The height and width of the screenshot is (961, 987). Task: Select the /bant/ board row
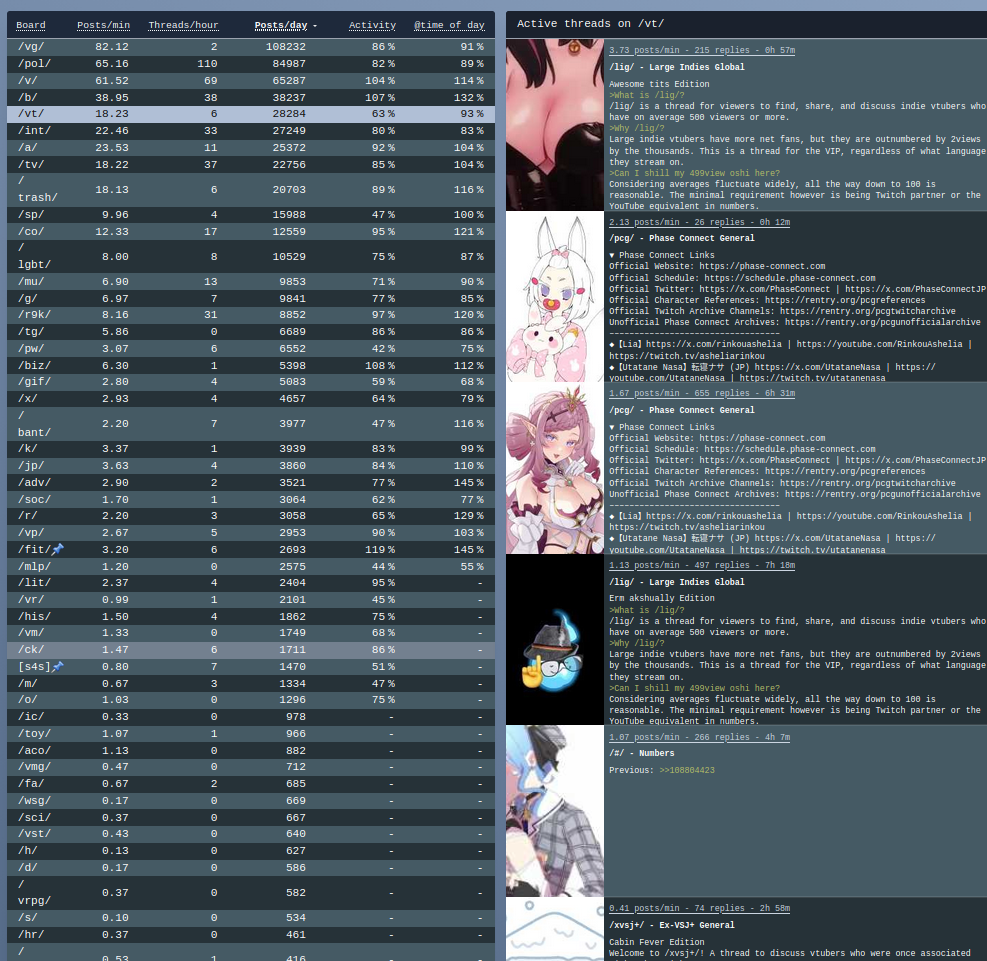point(251,424)
